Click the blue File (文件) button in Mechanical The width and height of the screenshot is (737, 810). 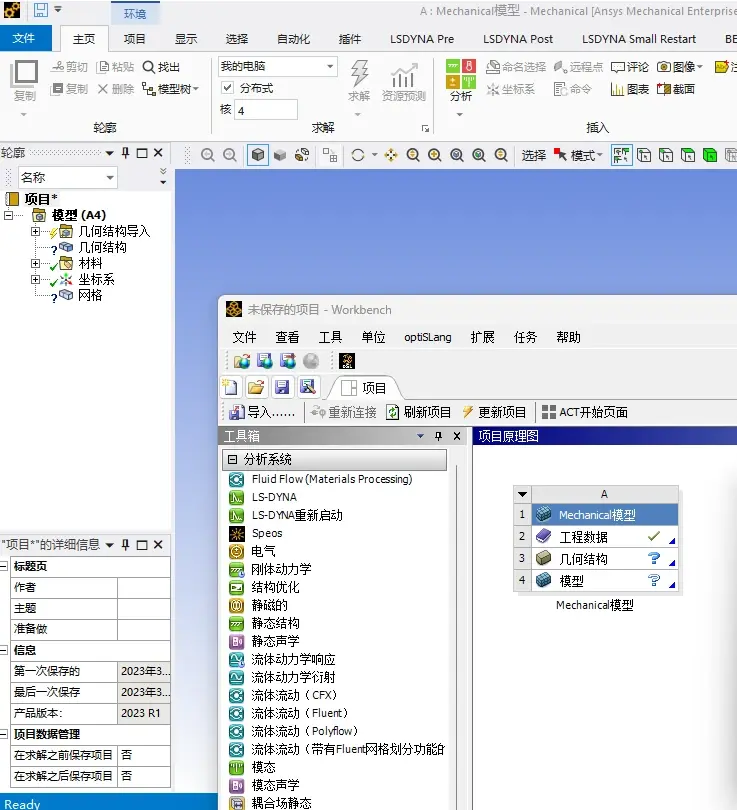pos(25,38)
